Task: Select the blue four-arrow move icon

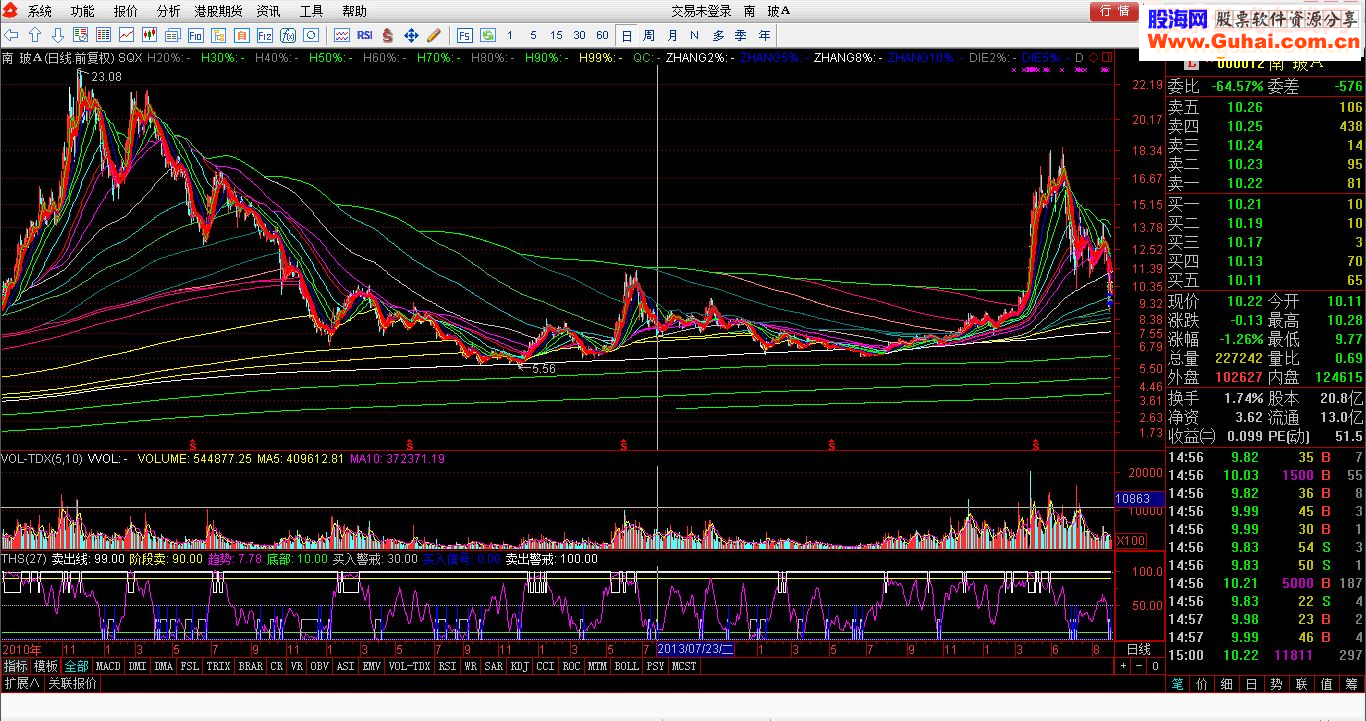Action: coord(411,35)
